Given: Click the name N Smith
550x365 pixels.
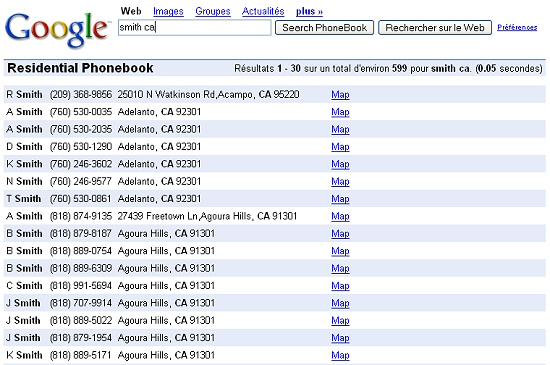Looking at the screenshot, I should pos(24,181).
